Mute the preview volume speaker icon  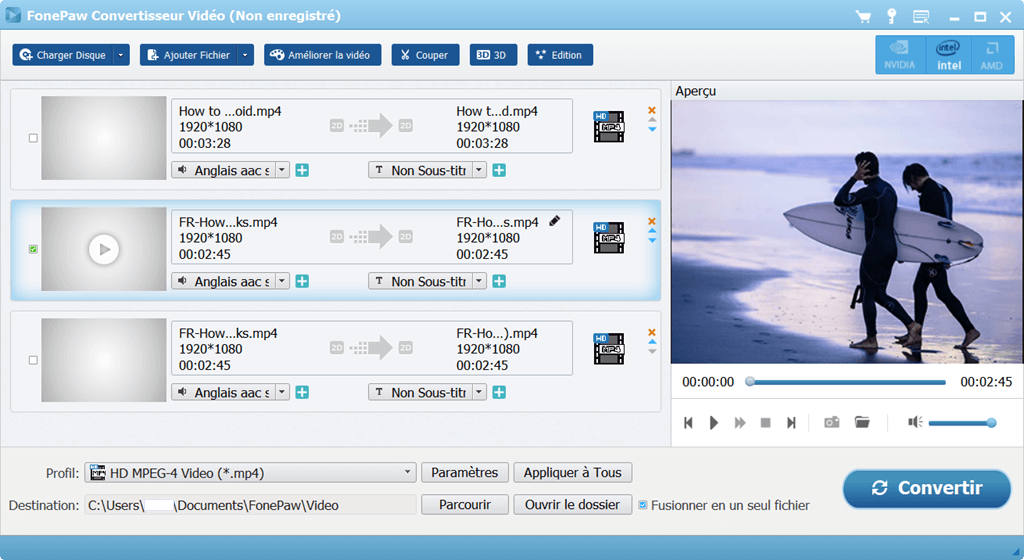pos(914,423)
